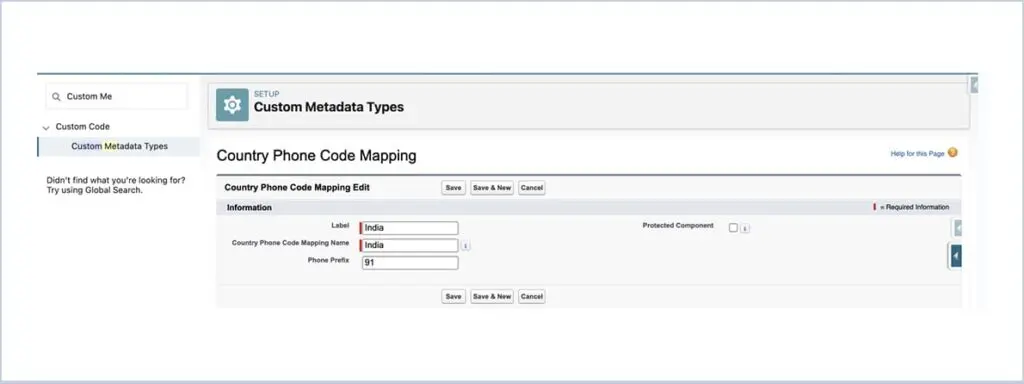Expand the dark blue side panel arrow
Viewport: 1024px width, 384px height.
click(x=955, y=256)
